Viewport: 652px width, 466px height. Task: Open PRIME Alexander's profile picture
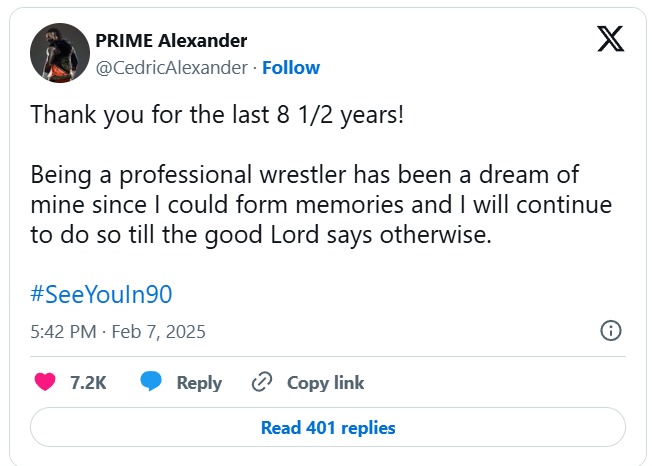(59, 53)
